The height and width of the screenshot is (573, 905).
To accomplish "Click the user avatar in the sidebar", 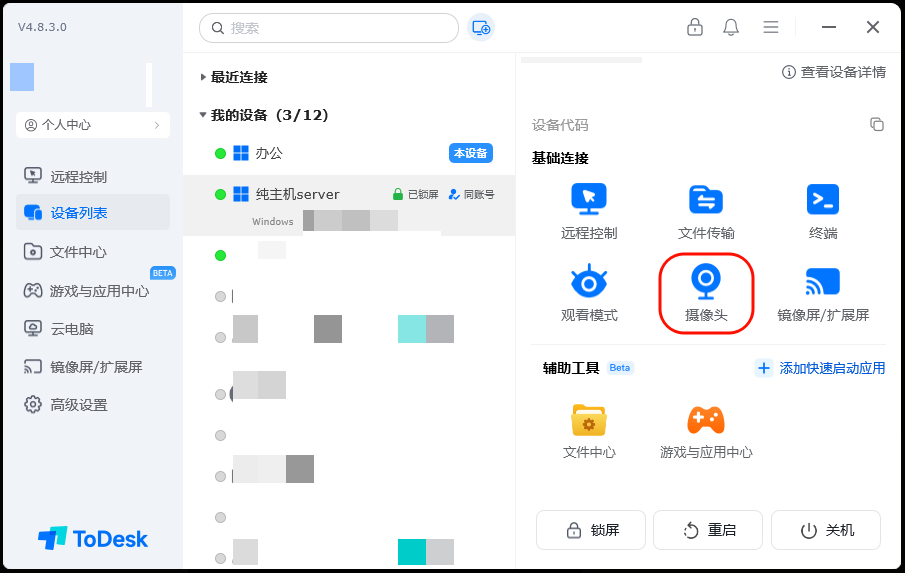I will click(x=22, y=77).
